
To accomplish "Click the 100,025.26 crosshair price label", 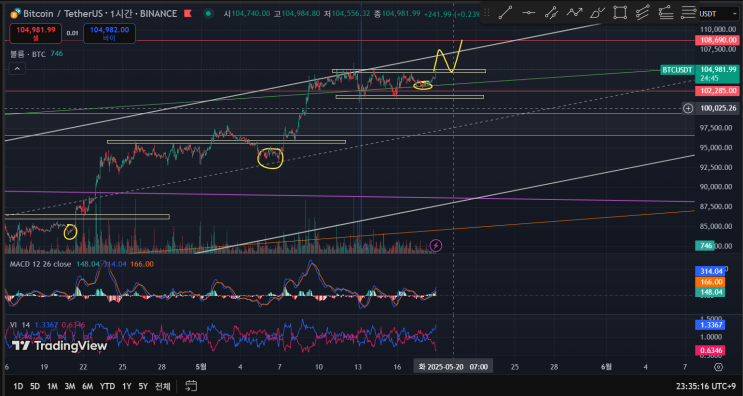I will pyautogui.click(x=718, y=108).
